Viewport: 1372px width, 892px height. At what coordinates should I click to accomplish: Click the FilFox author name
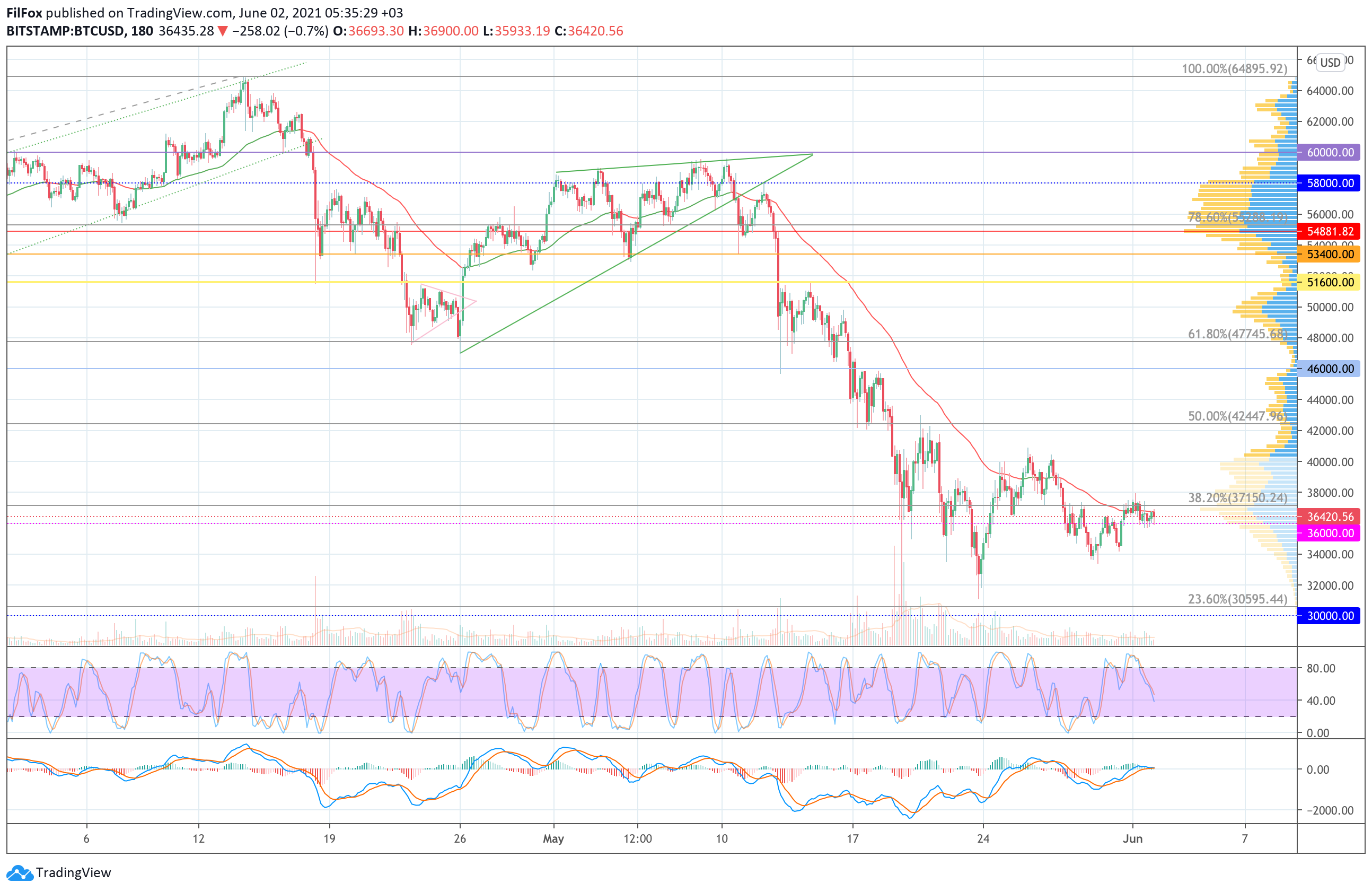(24, 13)
